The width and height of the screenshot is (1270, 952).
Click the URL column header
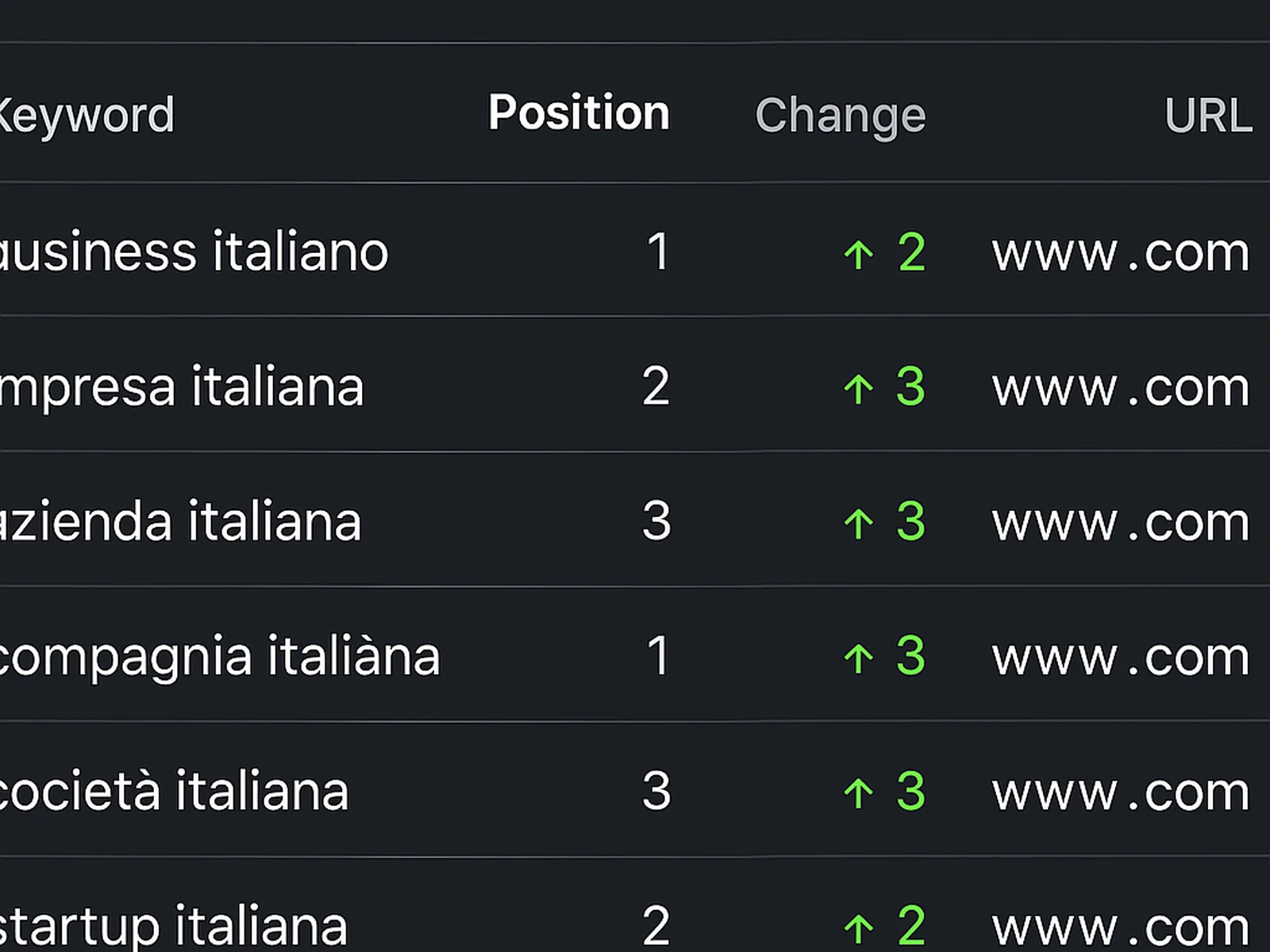[x=1207, y=116]
